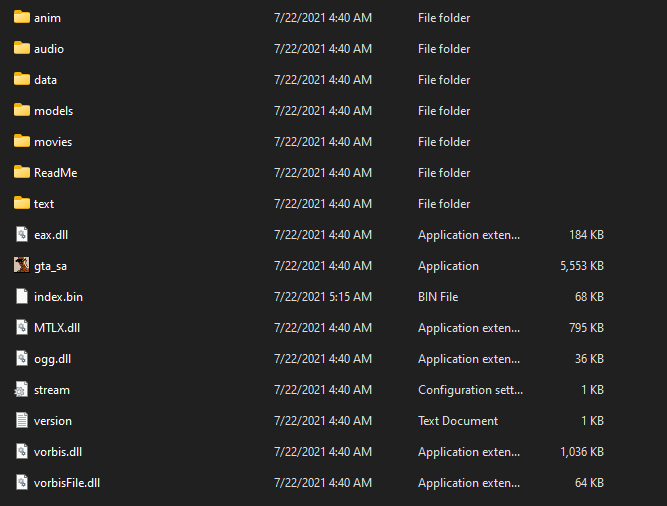
Task: Click the eax.dll file icon
Action: click(x=22, y=234)
